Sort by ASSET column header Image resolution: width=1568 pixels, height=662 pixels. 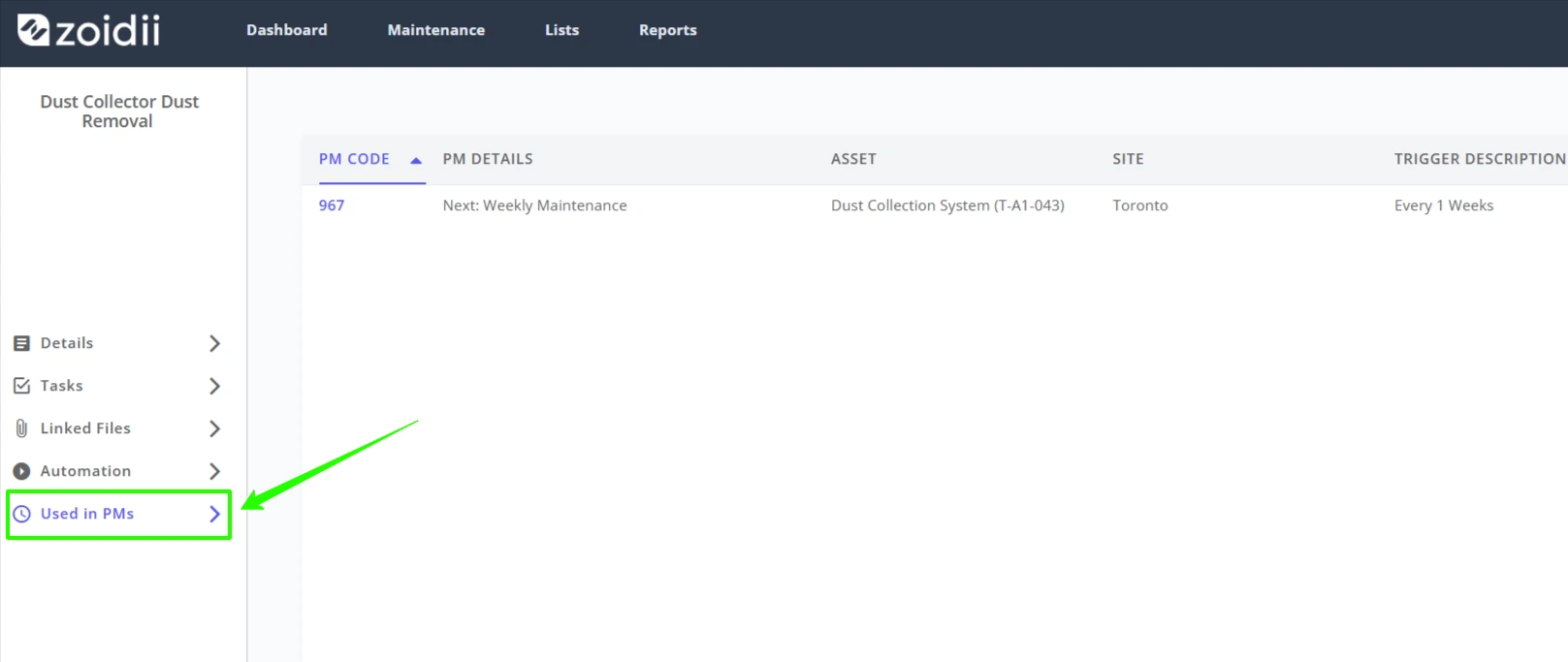853,159
